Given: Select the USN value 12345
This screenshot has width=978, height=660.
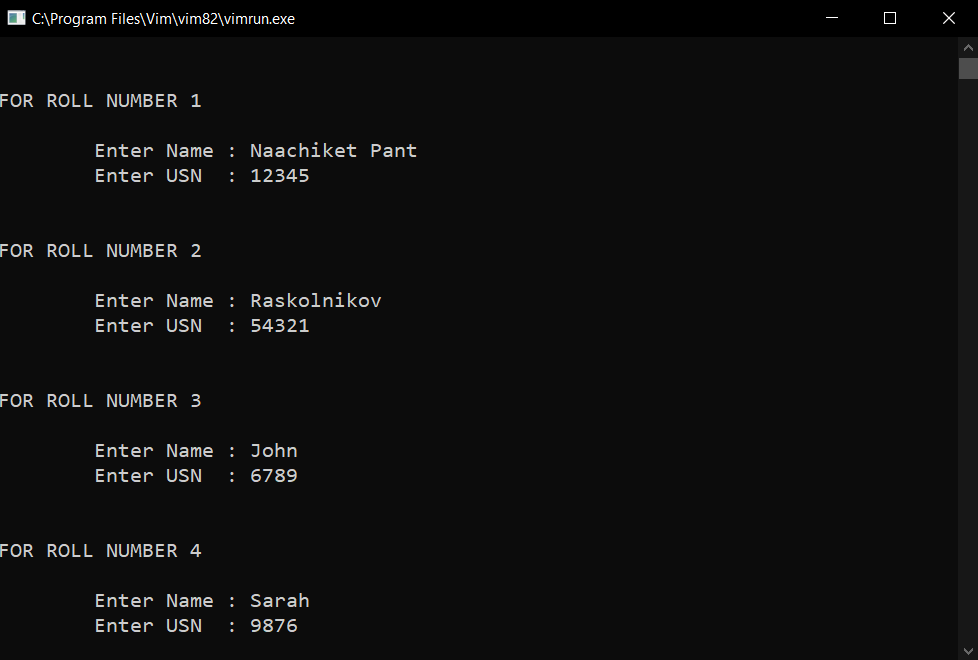Looking at the screenshot, I should (x=279, y=175).
